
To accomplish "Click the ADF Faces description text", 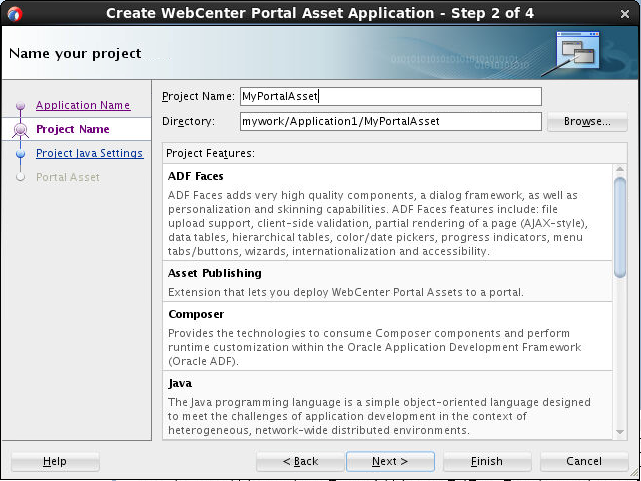I will click(378, 223).
